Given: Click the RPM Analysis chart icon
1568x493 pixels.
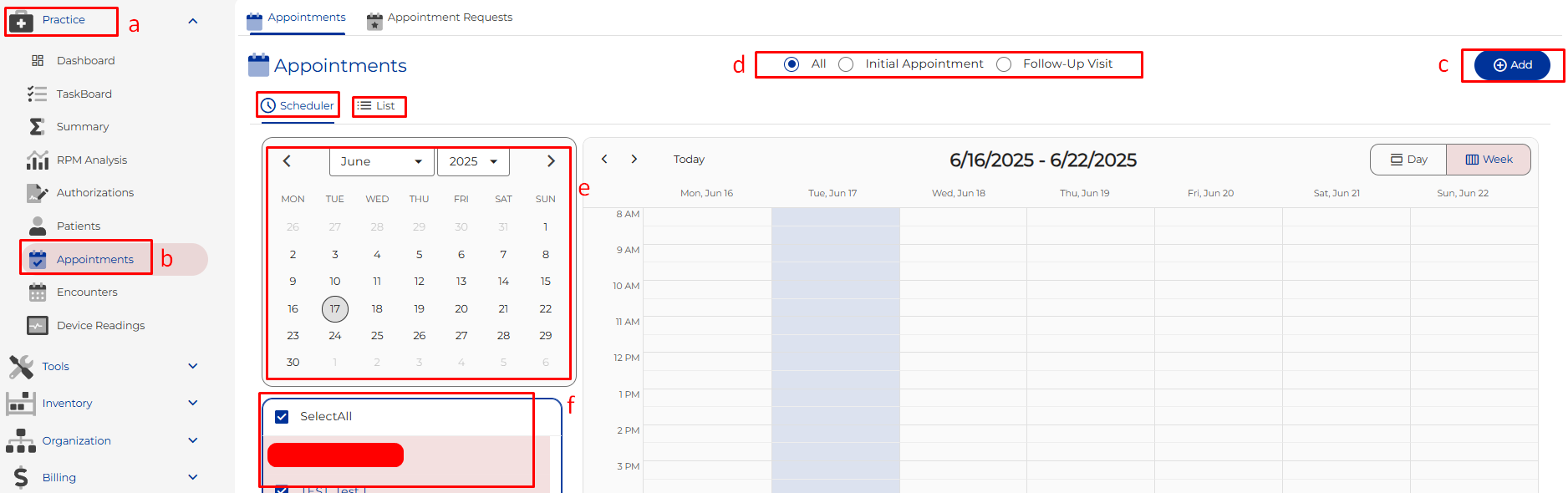Looking at the screenshot, I should [x=38, y=160].
